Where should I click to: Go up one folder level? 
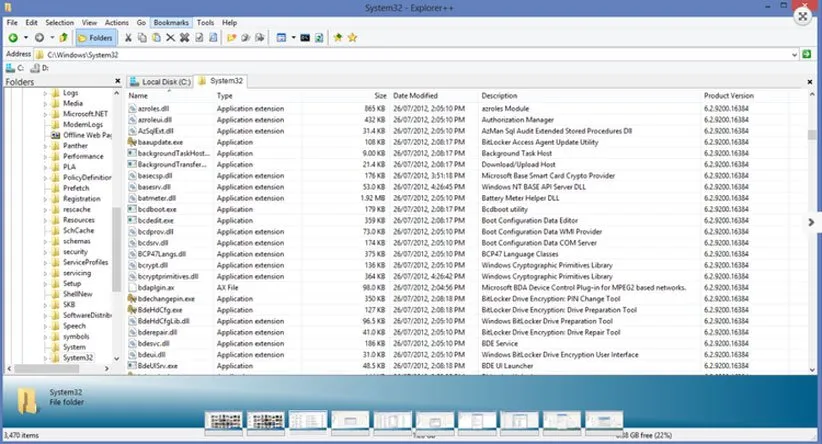point(63,37)
